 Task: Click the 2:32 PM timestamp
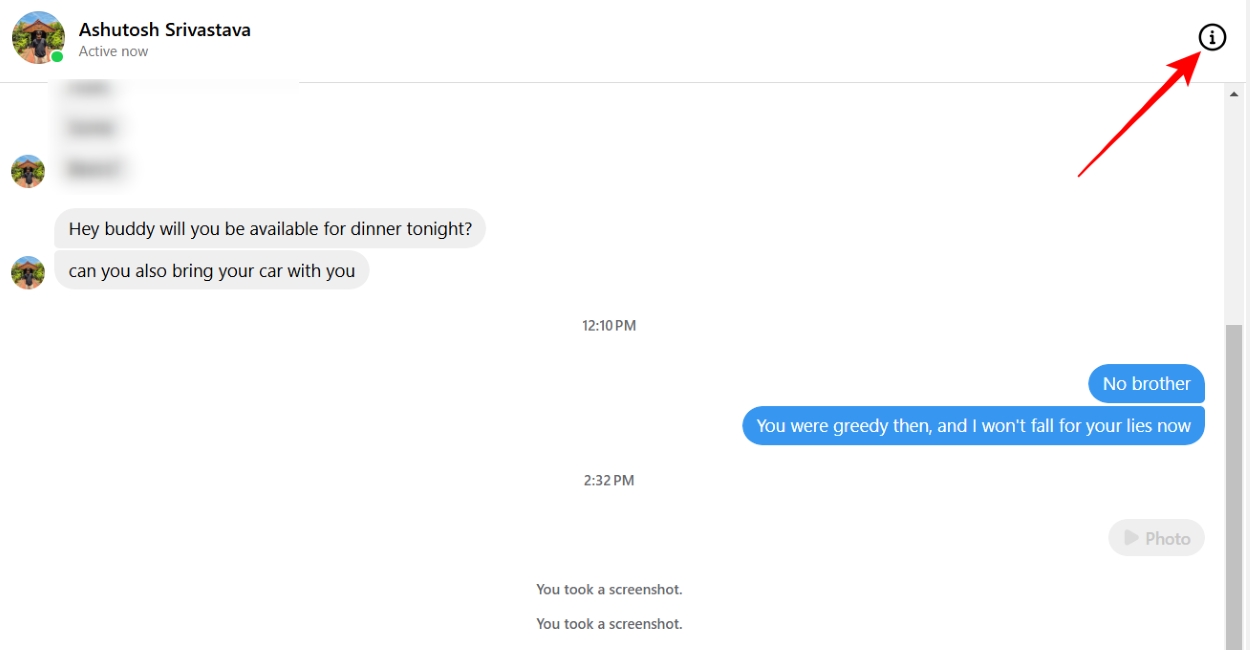pyautogui.click(x=609, y=481)
